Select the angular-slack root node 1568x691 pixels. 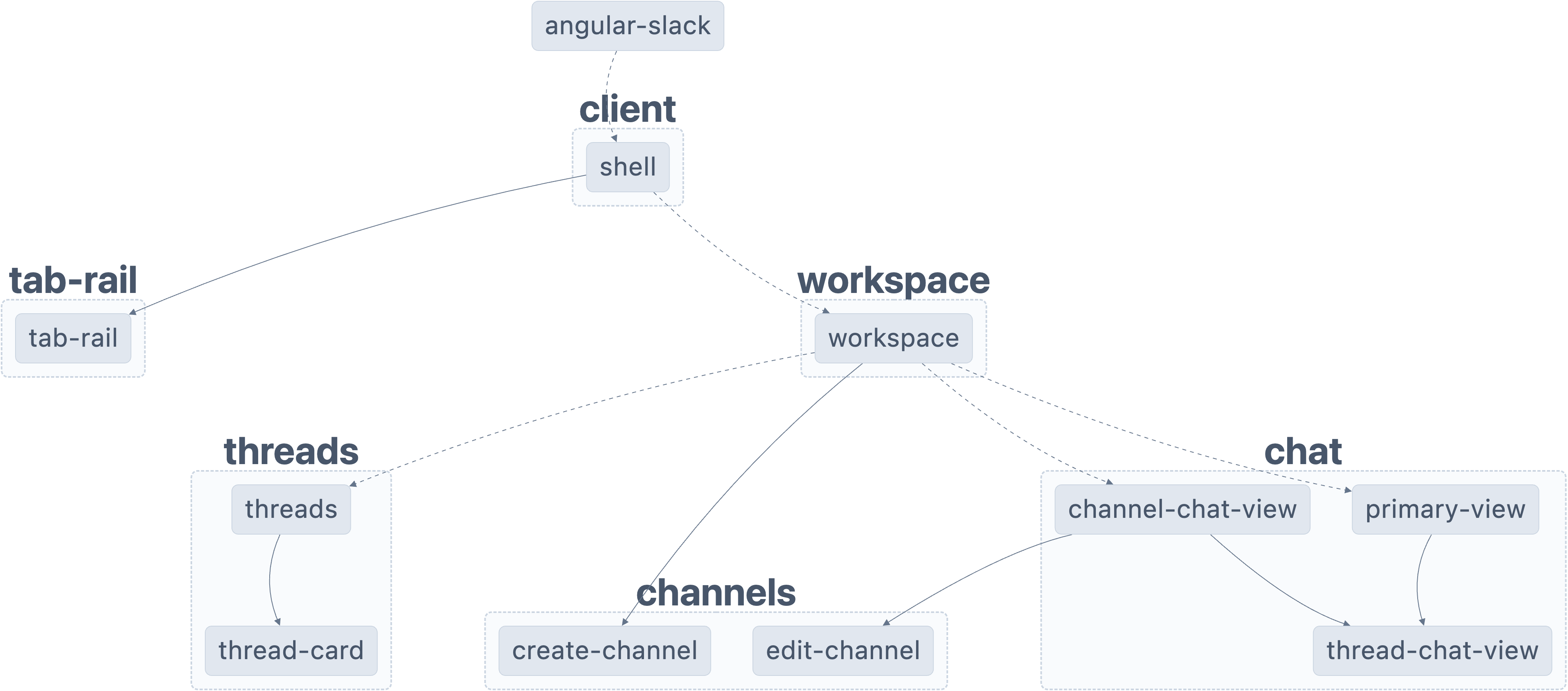tap(628, 25)
